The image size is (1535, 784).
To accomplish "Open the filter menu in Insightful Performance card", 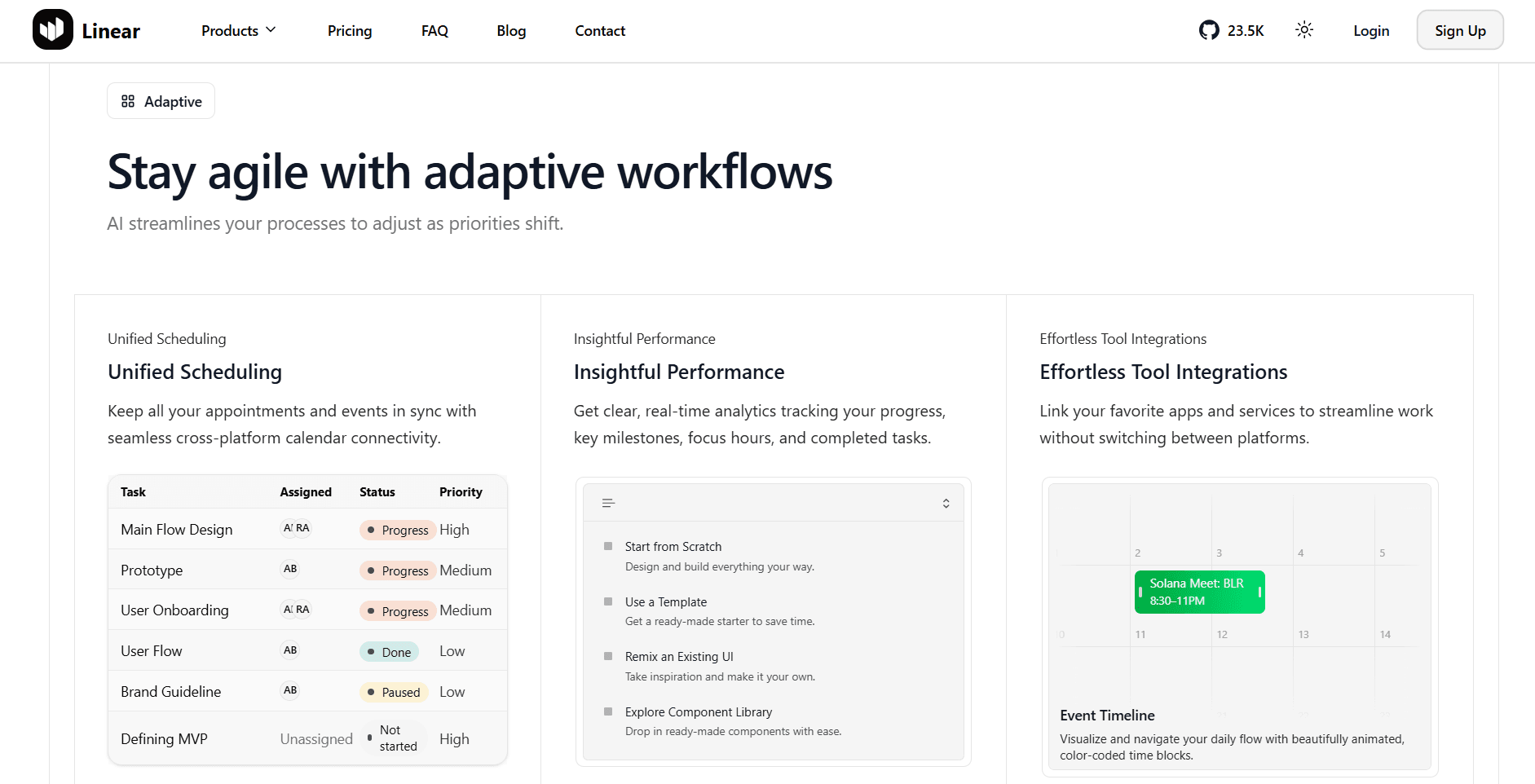I will click(607, 502).
